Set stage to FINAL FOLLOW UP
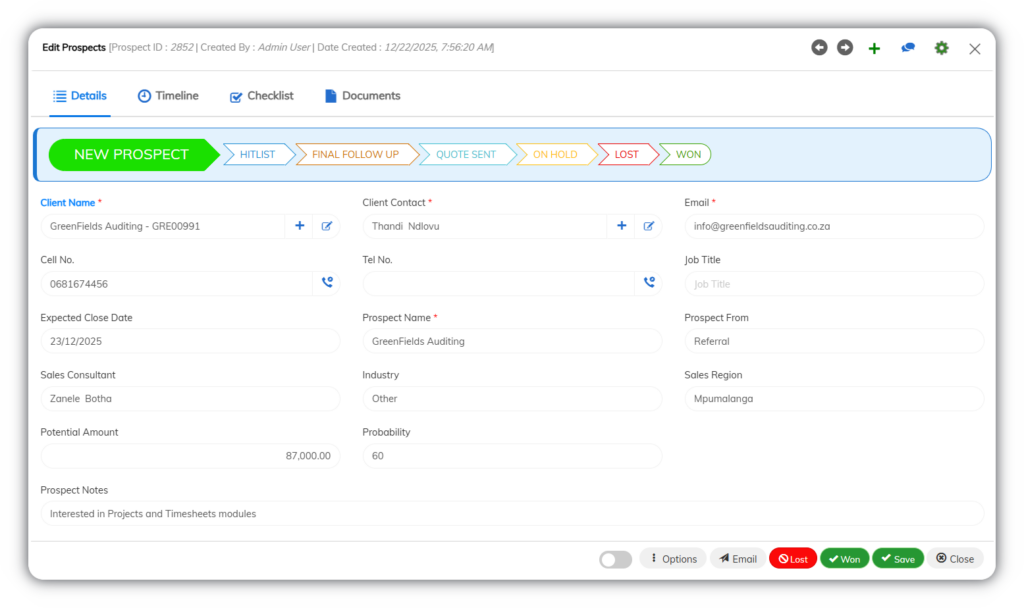 click(355, 155)
